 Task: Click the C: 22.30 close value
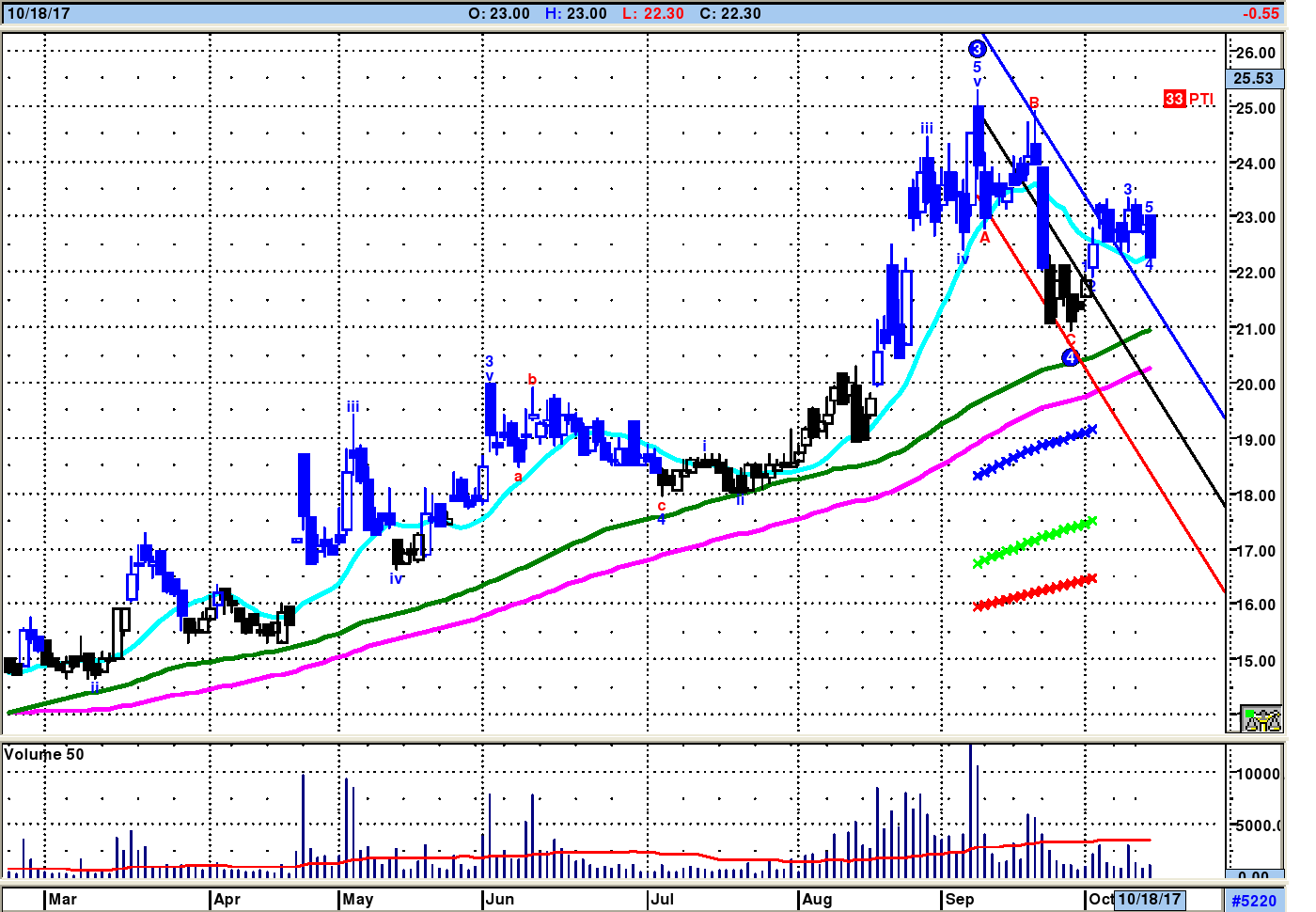pos(730,13)
